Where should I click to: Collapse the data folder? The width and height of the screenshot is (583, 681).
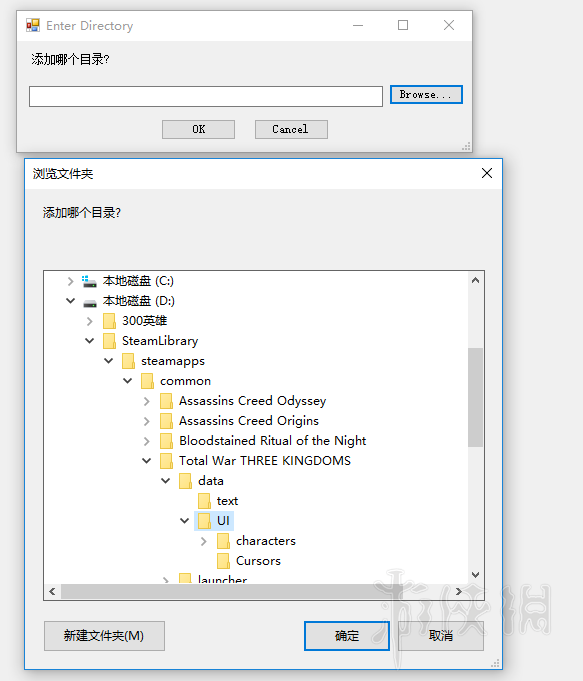[x=166, y=481]
